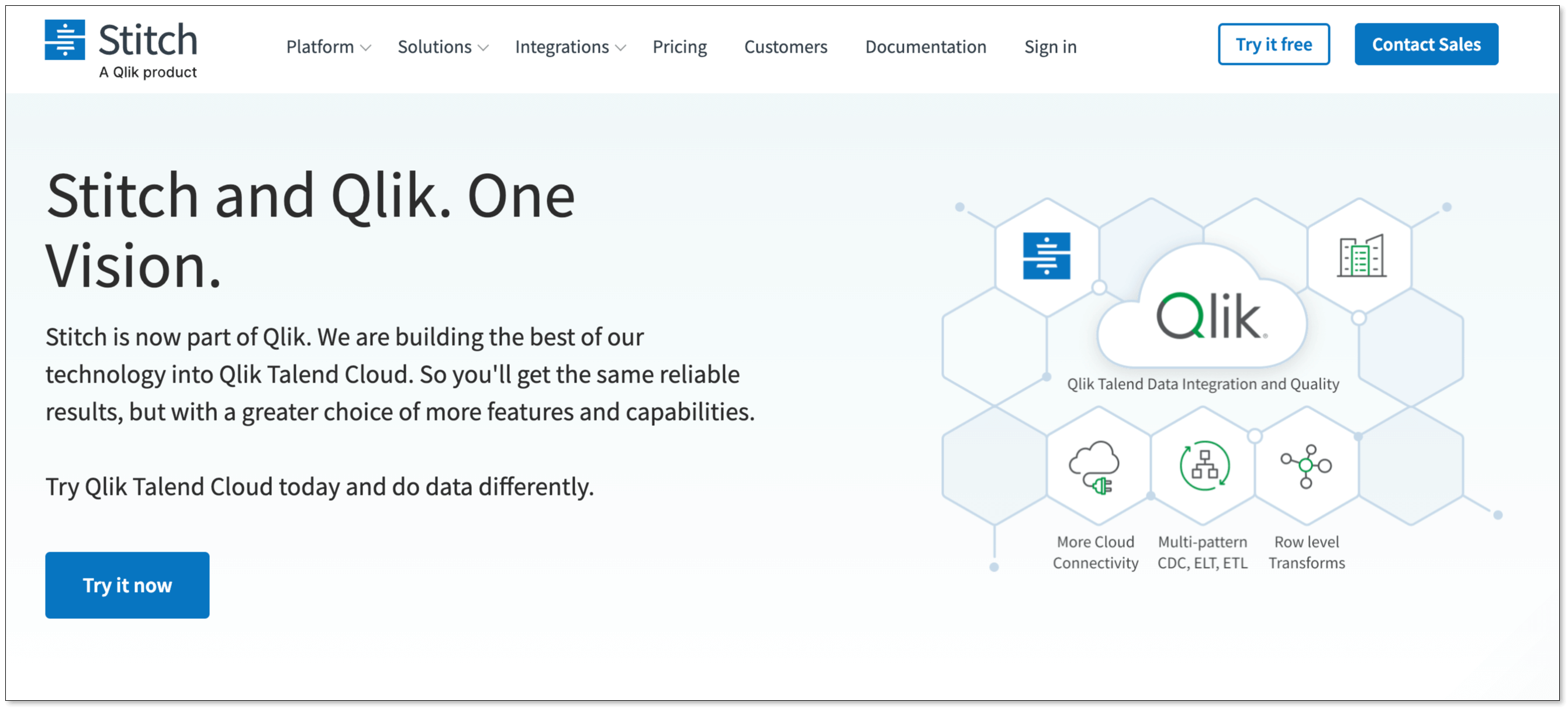Expand the Platform dropdown menu
1568x709 pixels.
pos(328,47)
